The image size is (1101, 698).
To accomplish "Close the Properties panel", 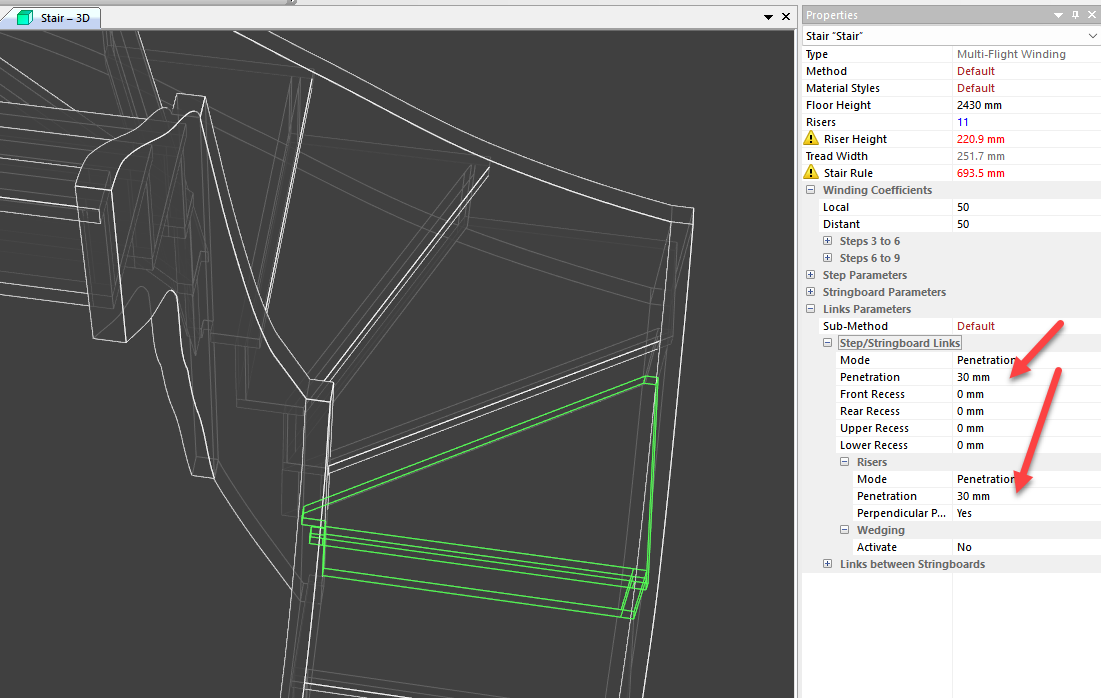I will (x=1090, y=15).
